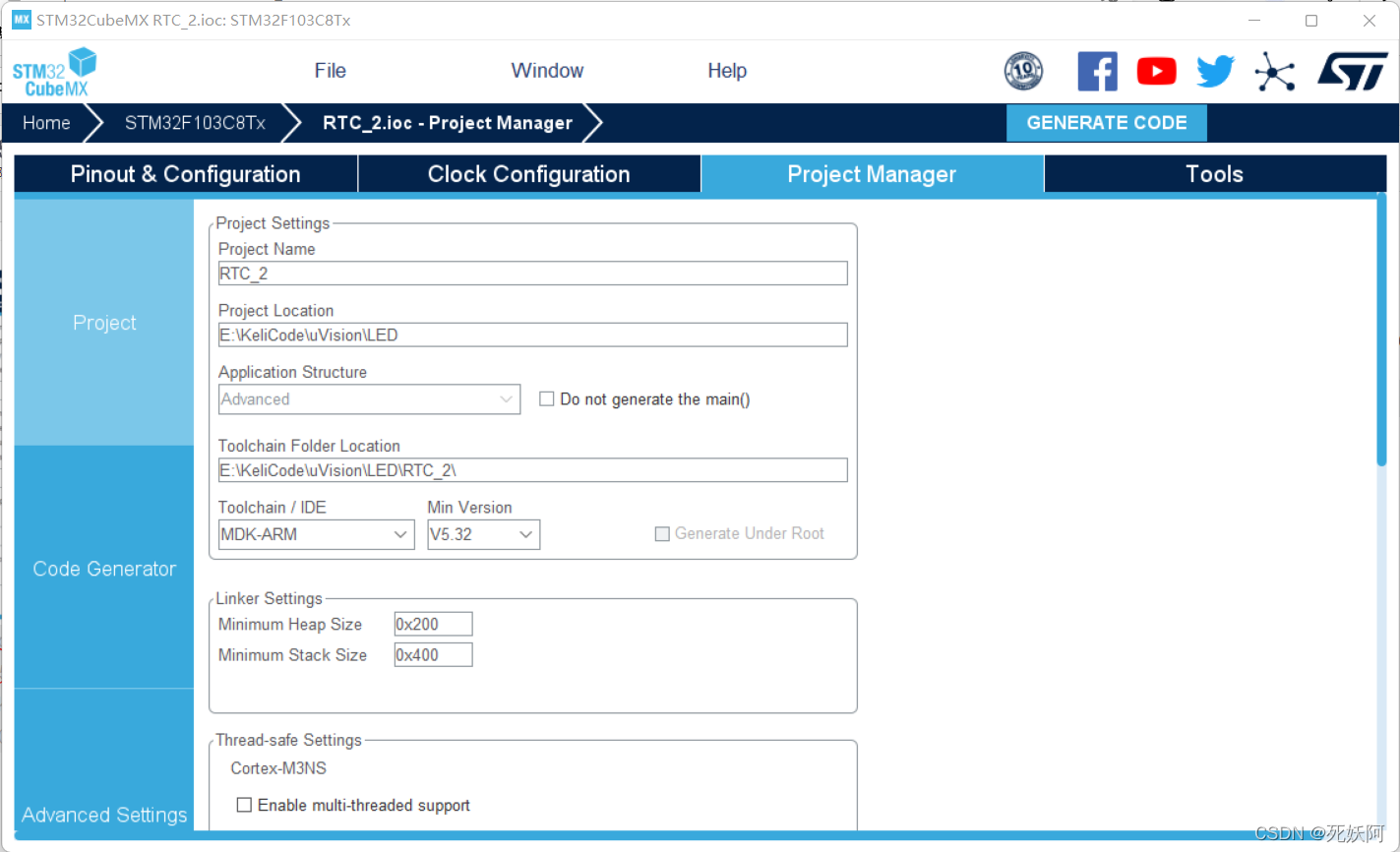Switch to Clock Configuration tab
The width and height of the screenshot is (1400, 852).
(x=529, y=174)
